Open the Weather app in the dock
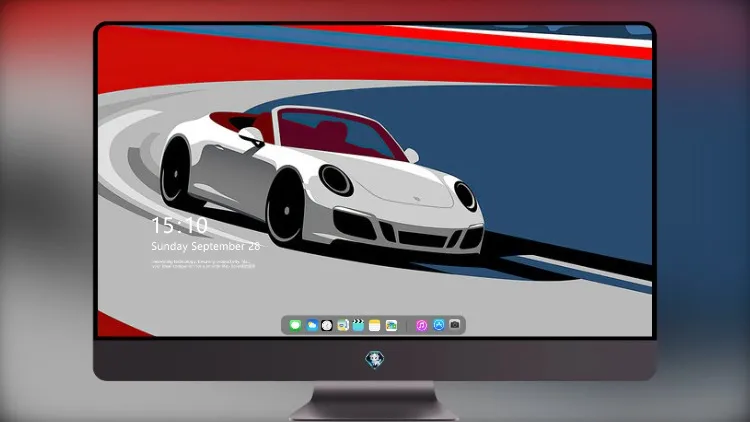The image size is (750, 422). tap(312, 325)
